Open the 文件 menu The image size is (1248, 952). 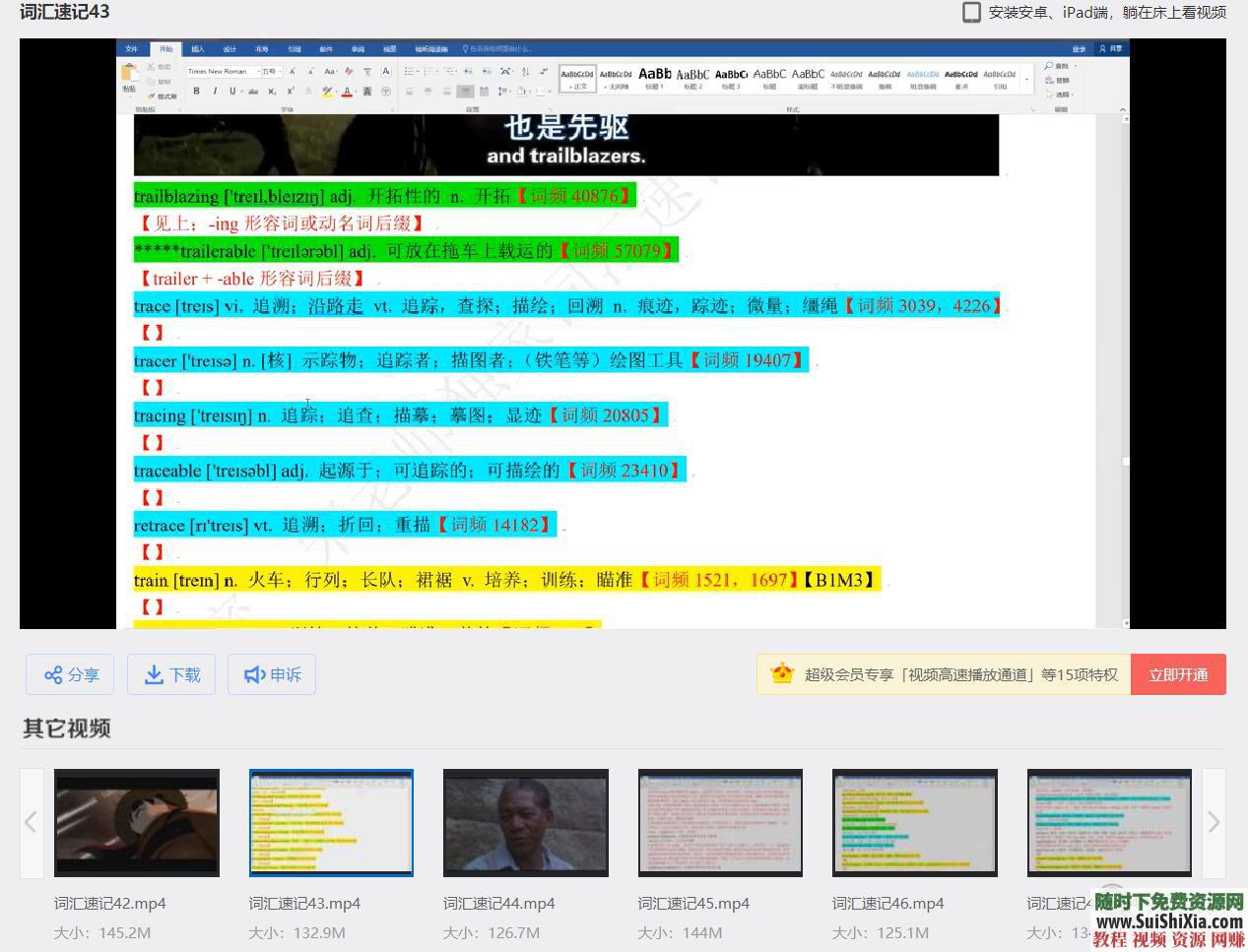[131, 48]
